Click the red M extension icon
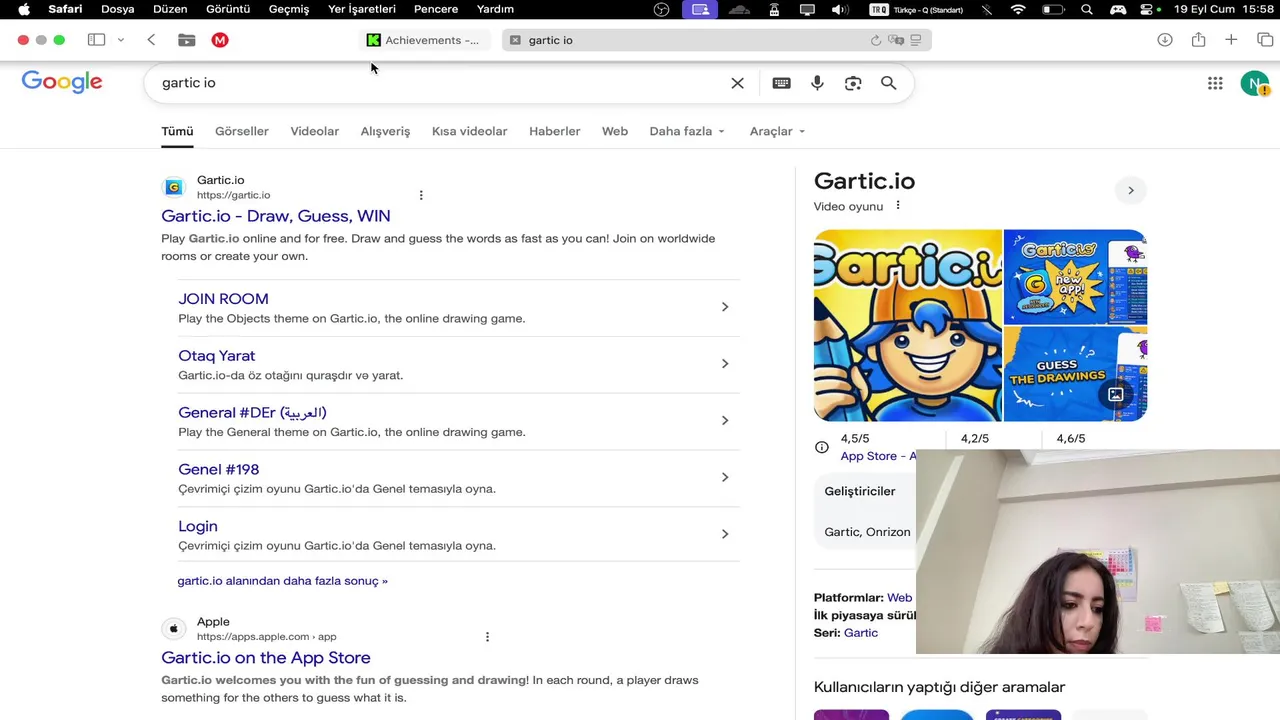The image size is (1280, 720). click(220, 40)
